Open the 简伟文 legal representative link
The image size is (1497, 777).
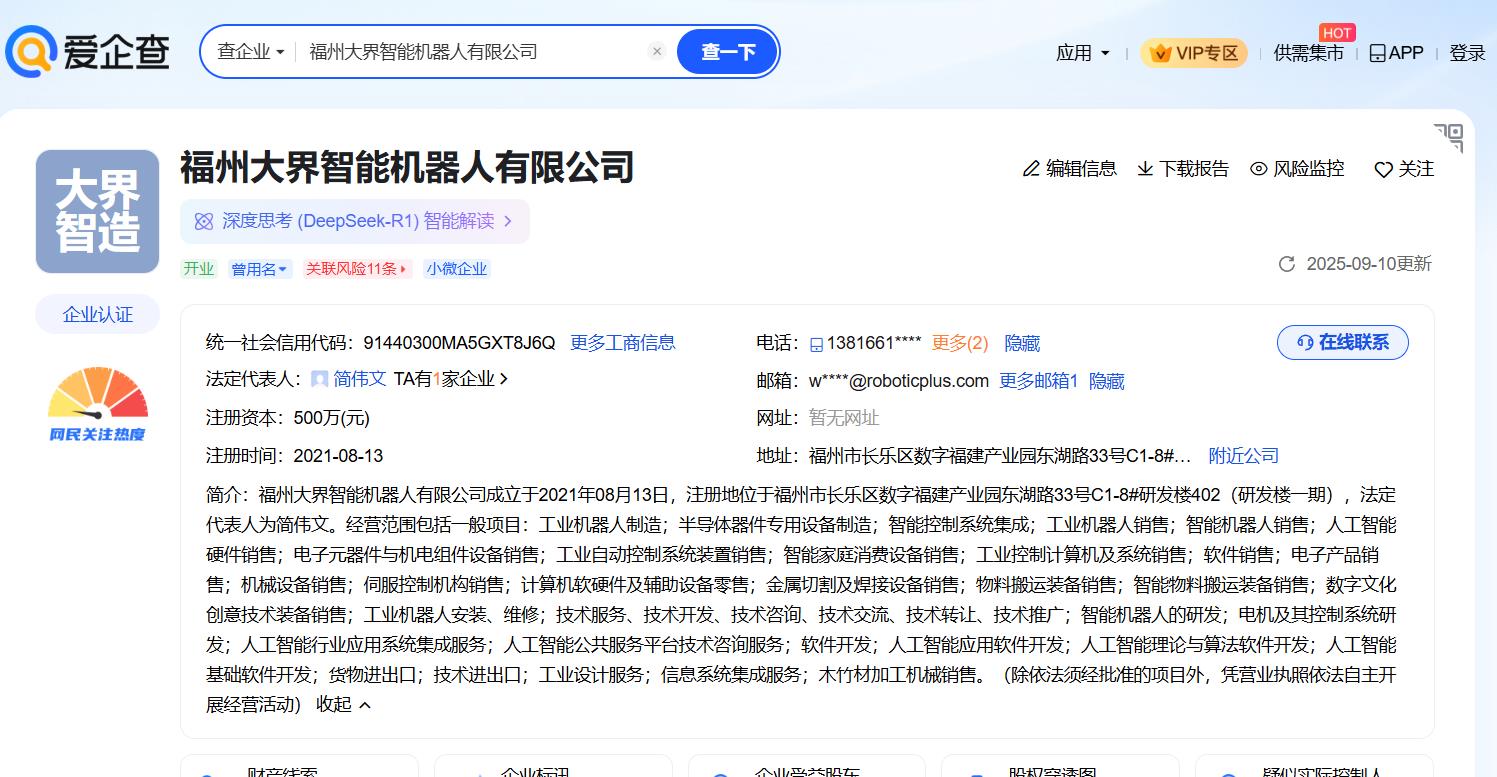[x=360, y=379]
